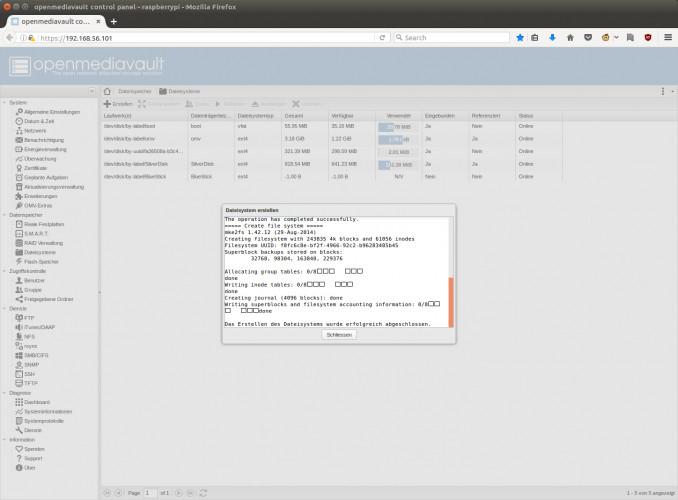Collapse the Zugriffskontrolle tree group
This screenshot has height=500, width=678.
pos(4,271)
